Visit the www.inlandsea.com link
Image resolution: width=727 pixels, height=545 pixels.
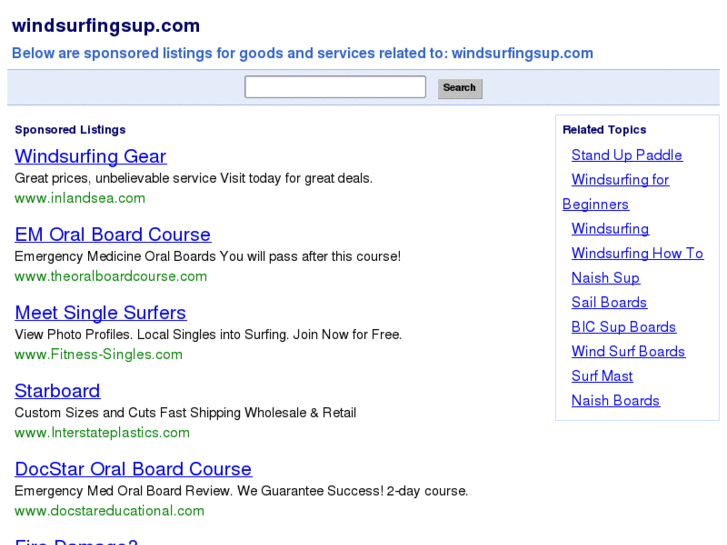coord(80,198)
